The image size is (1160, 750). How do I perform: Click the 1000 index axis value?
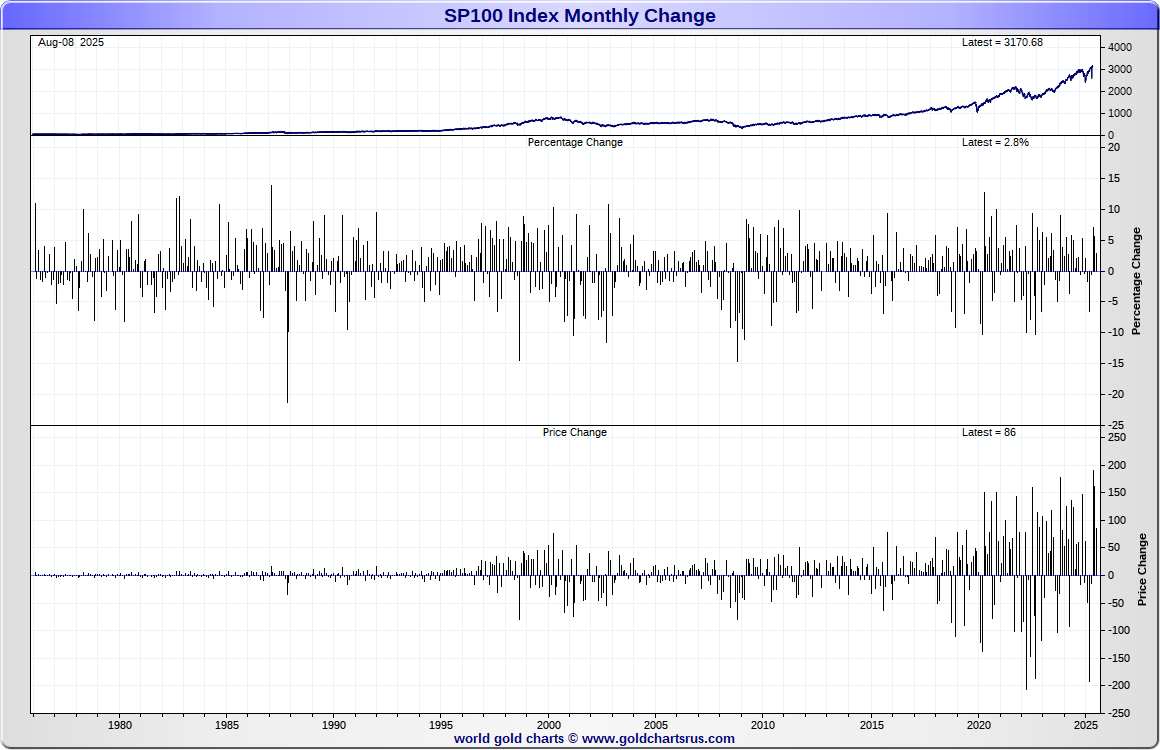[x=1120, y=114]
